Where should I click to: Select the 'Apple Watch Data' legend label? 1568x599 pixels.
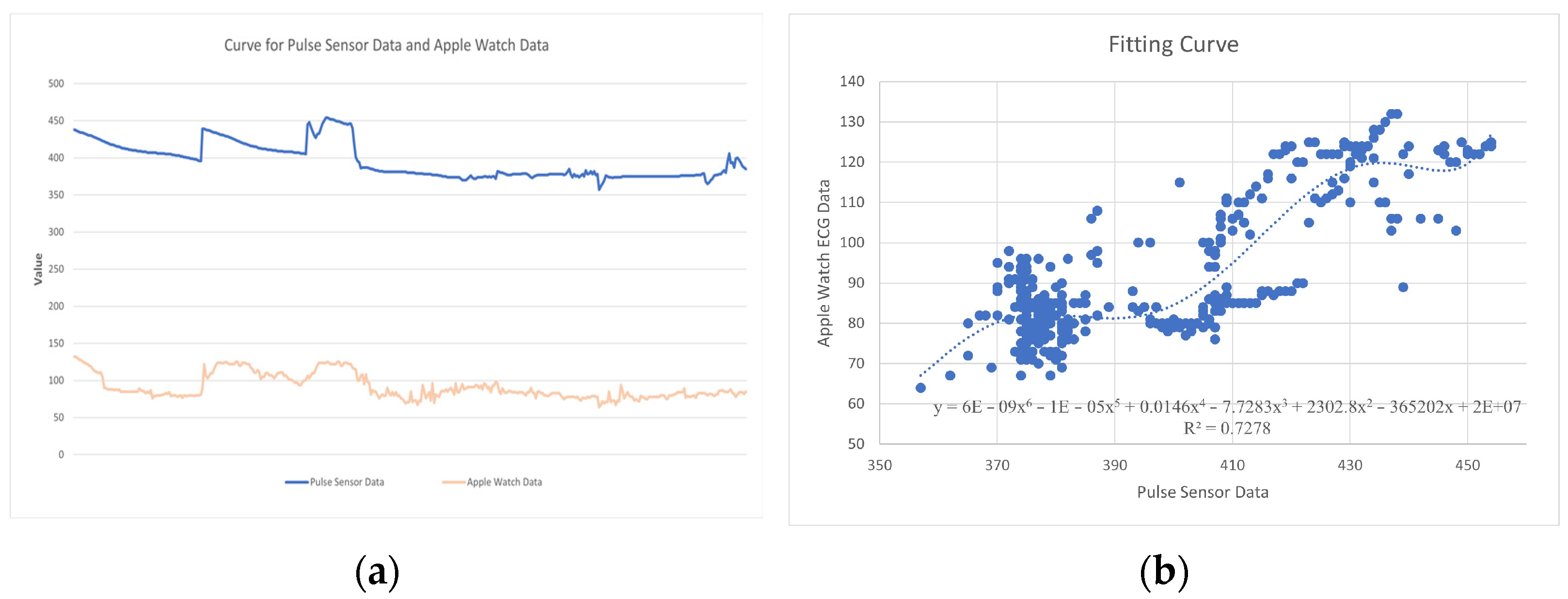coord(504,482)
